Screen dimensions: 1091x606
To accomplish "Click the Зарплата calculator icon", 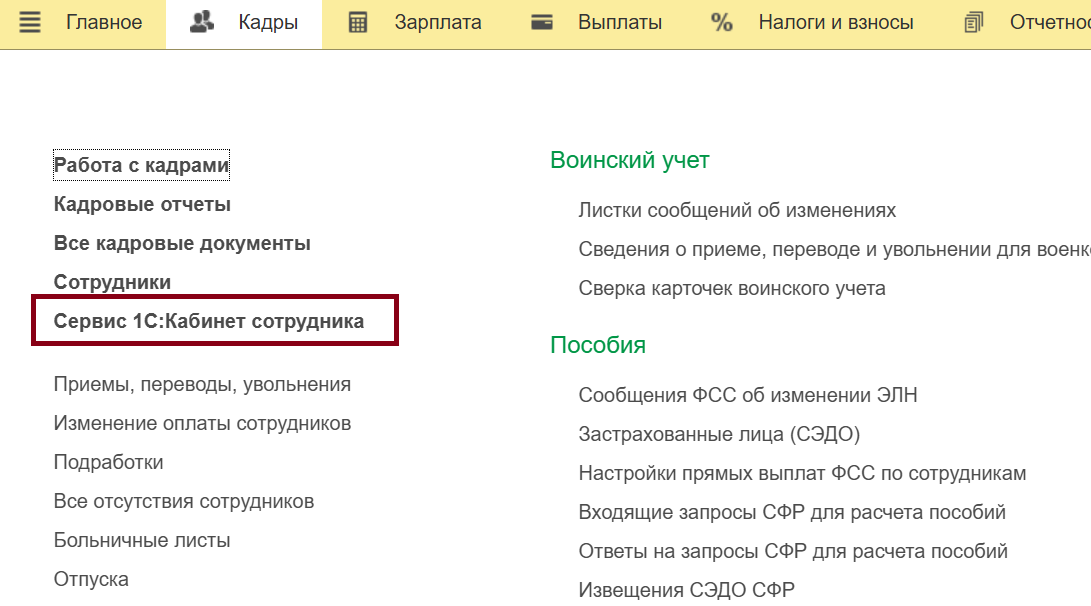I will tap(358, 22).
